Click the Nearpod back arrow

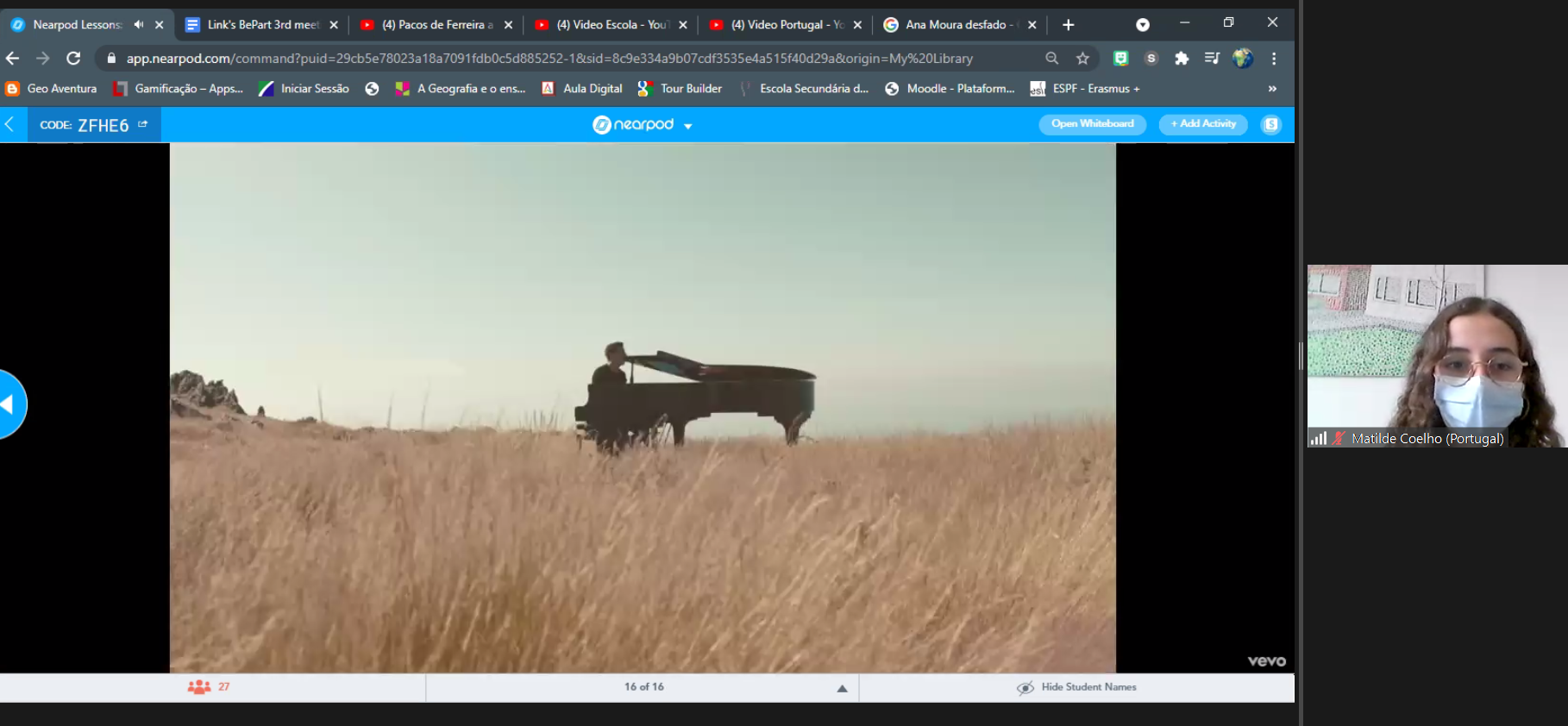10,124
